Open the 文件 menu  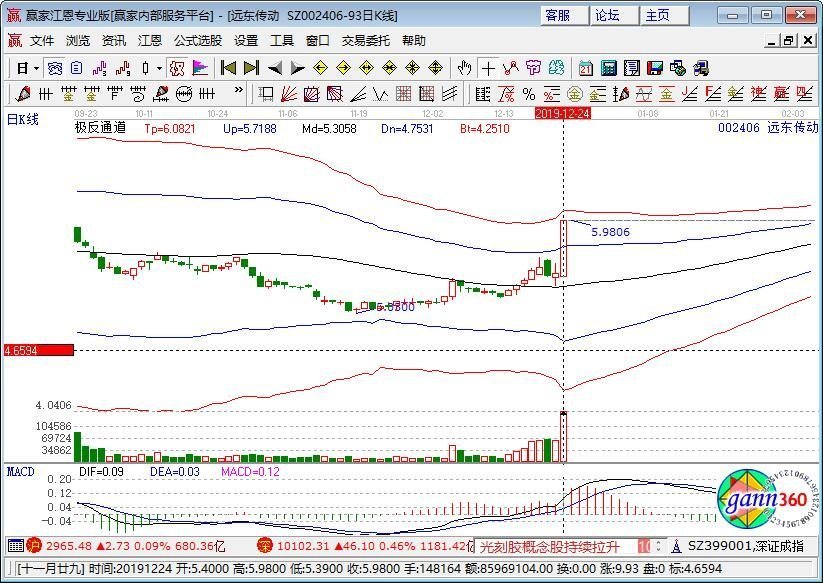tap(42, 40)
